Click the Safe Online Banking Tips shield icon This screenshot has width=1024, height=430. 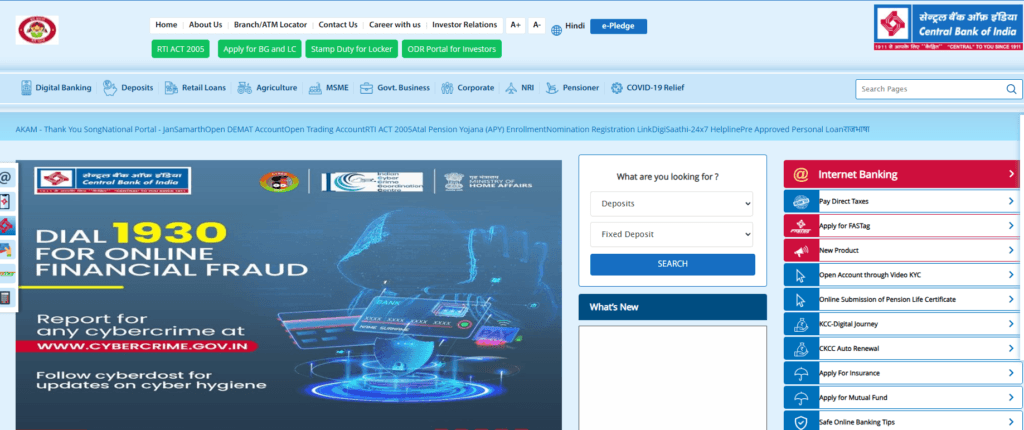tap(801, 422)
